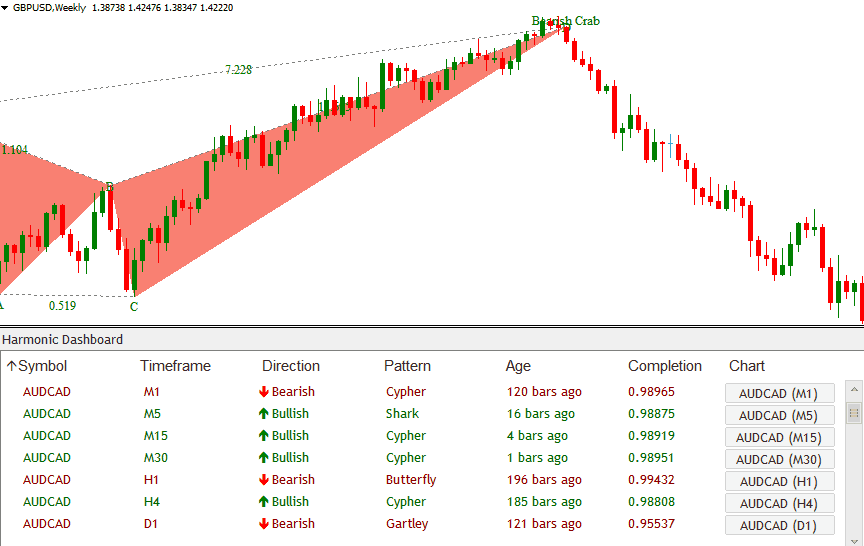The height and width of the screenshot is (546, 864).
Task: Click the 7.228 ratio label on chart
Action: click(238, 70)
